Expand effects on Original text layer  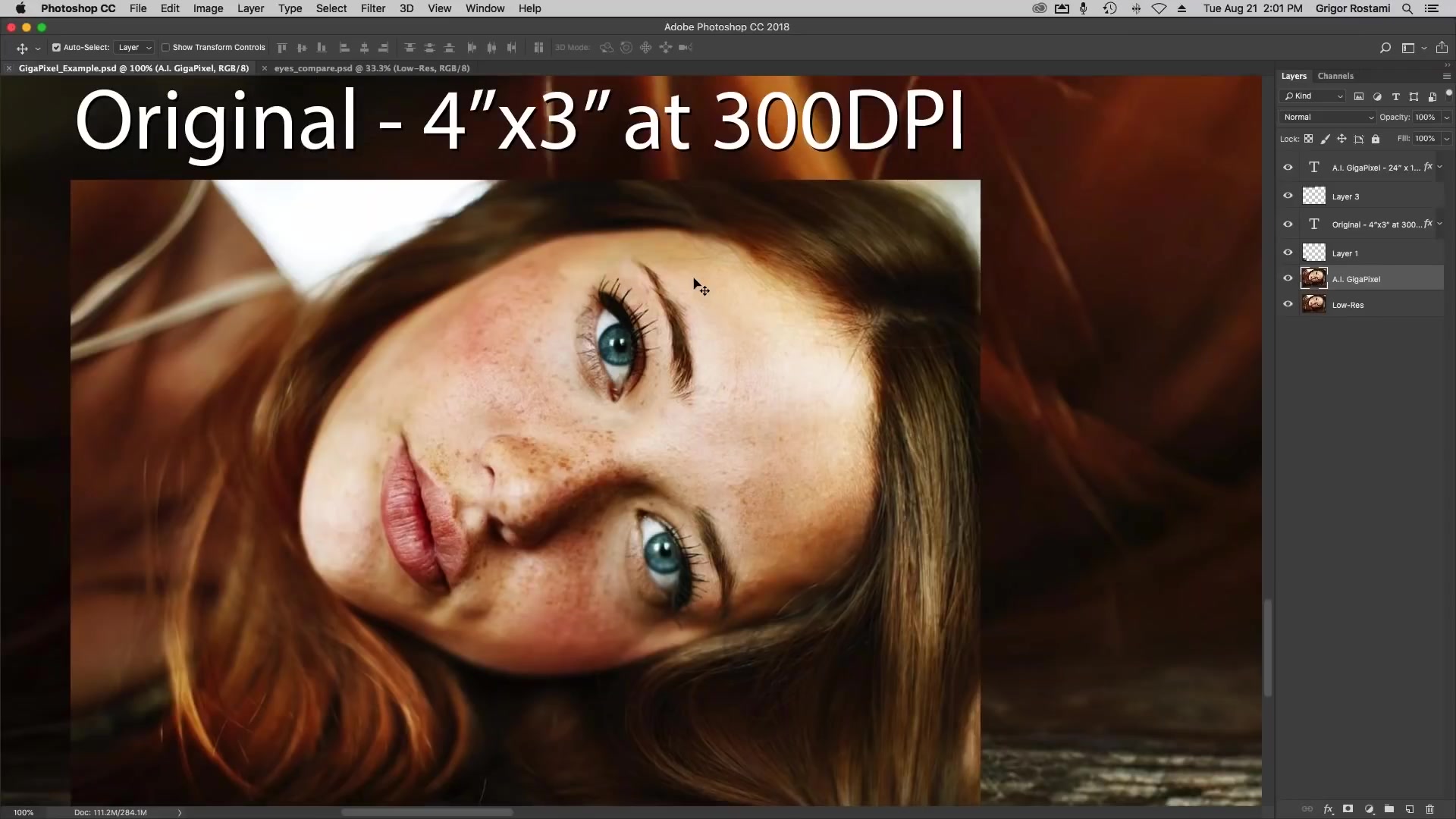pyautogui.click(x=1440, y=224)
